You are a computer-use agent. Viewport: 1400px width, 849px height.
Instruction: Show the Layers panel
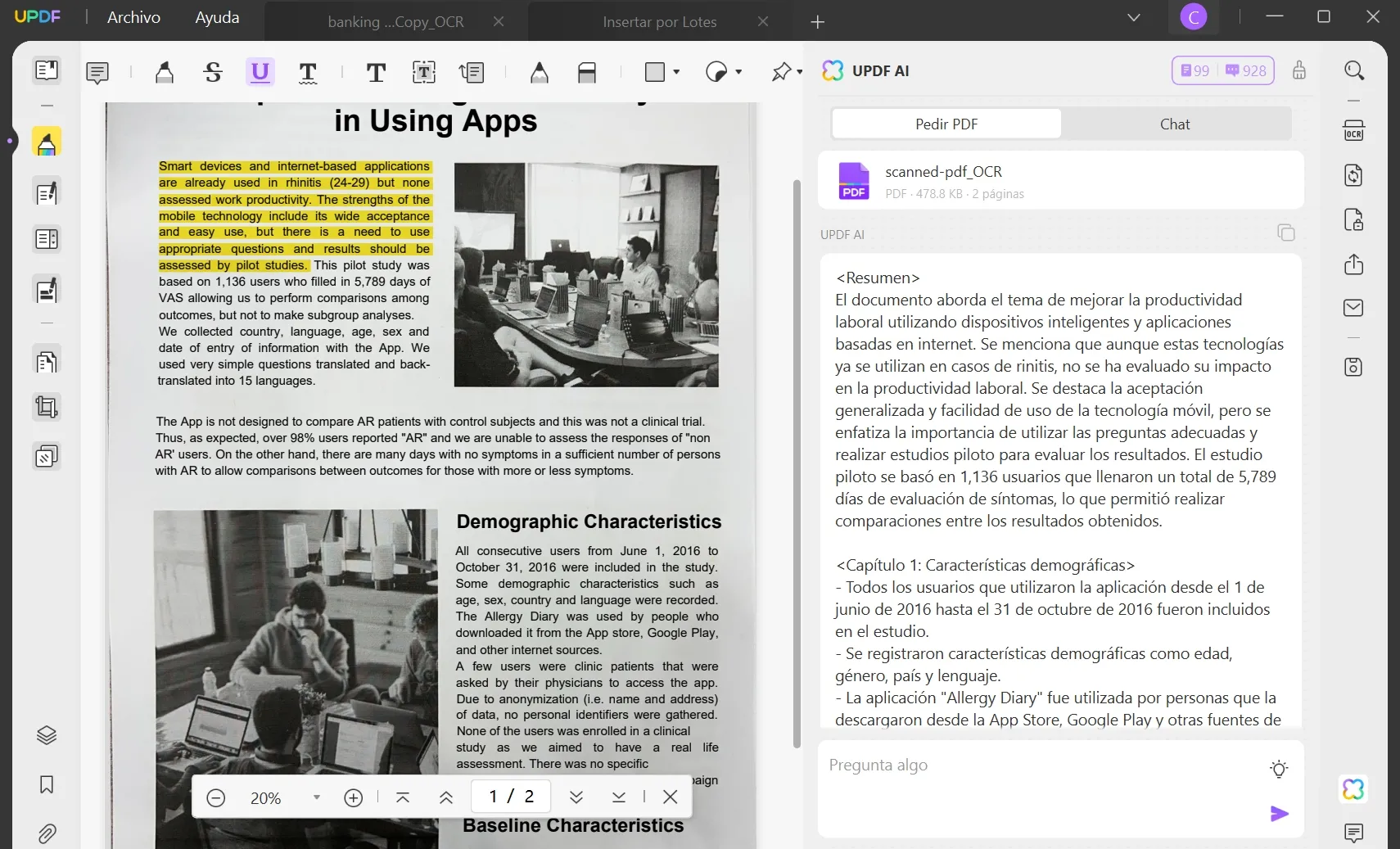47,735
